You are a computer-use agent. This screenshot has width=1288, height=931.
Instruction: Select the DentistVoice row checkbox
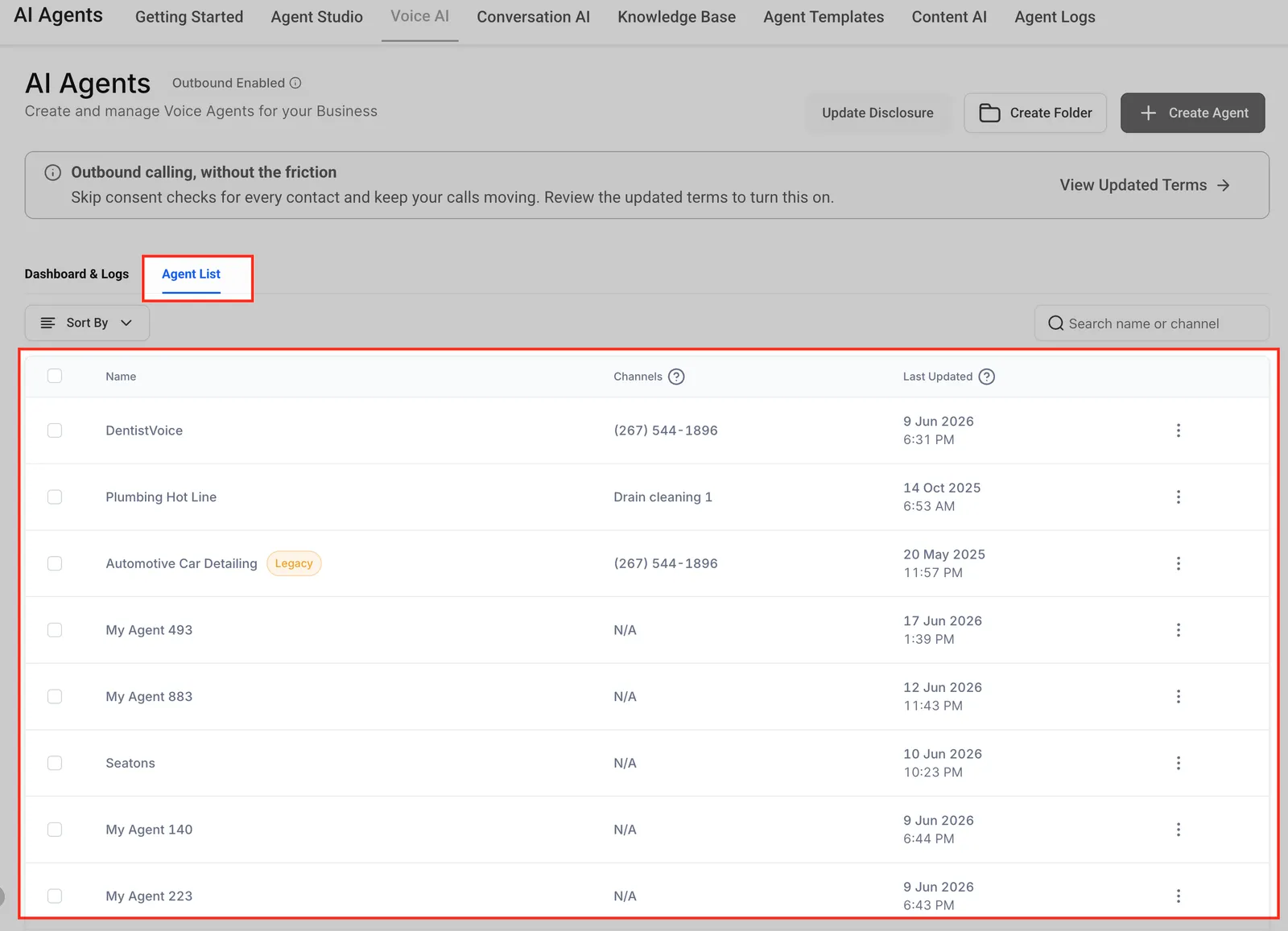pyautogui.click(x=55, y=430)
